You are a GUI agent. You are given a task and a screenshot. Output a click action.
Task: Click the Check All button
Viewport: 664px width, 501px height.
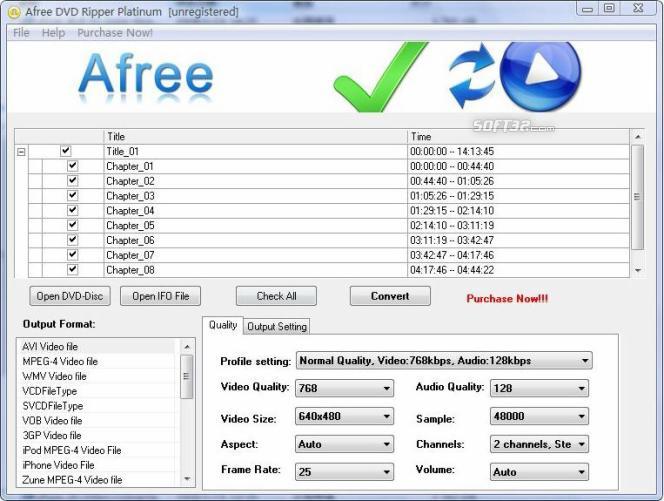pyautogui.click(x=276, y=296)
